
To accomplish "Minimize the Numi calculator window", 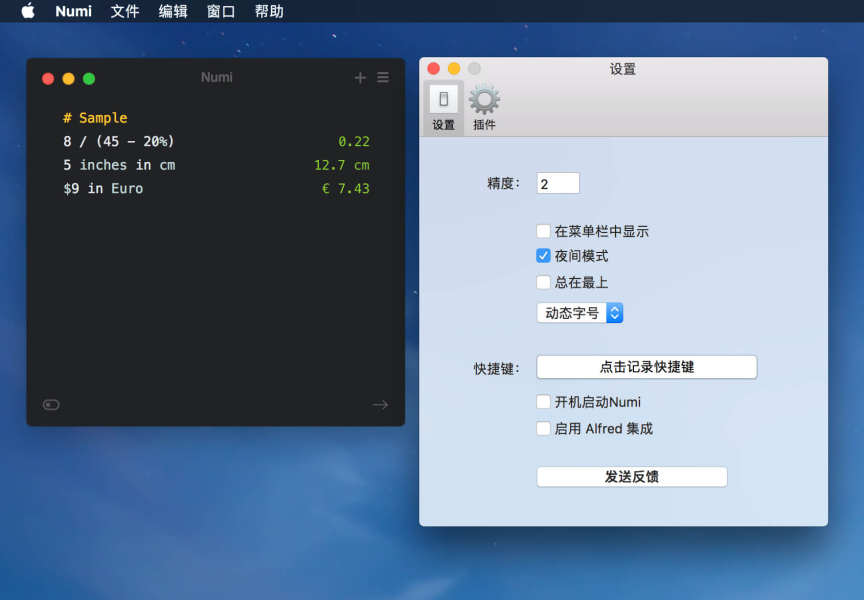I will 68,79.
